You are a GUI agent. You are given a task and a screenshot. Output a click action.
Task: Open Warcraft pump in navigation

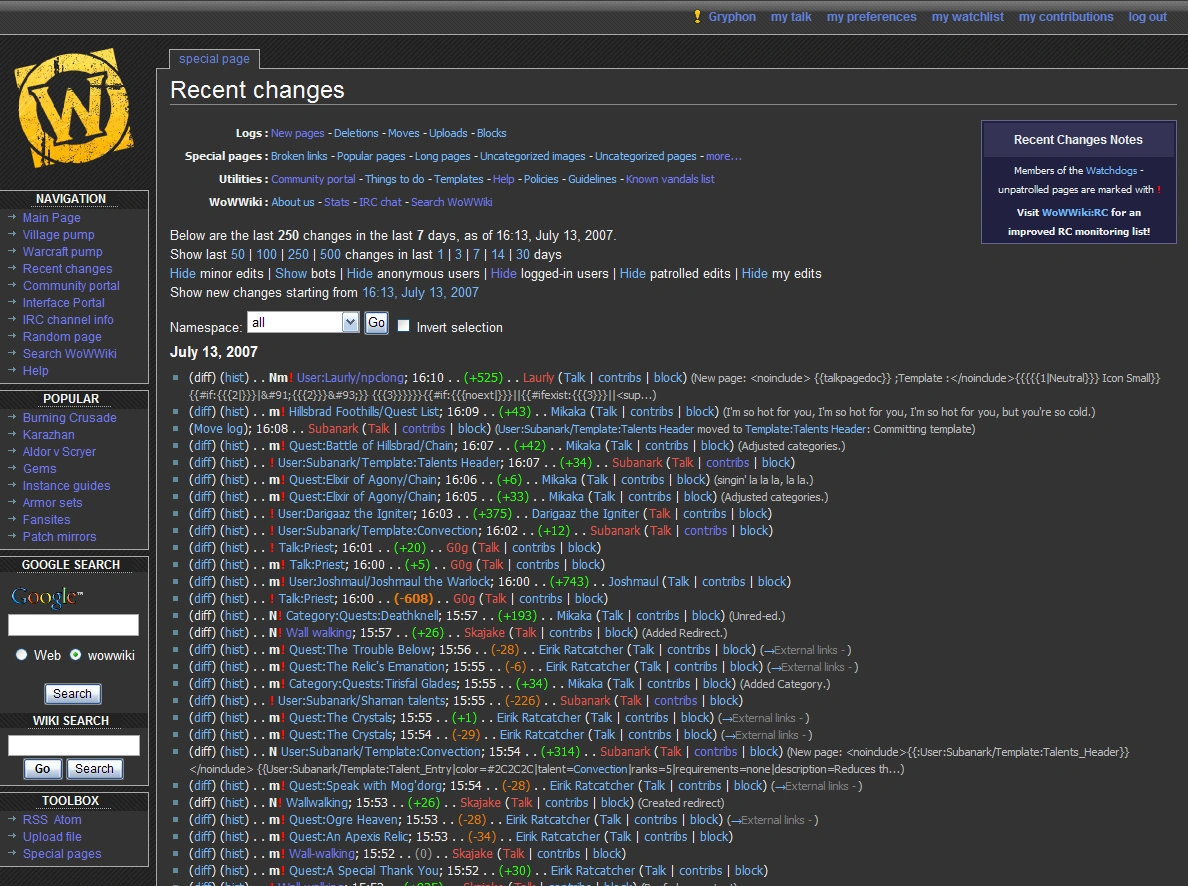point(62,252)
